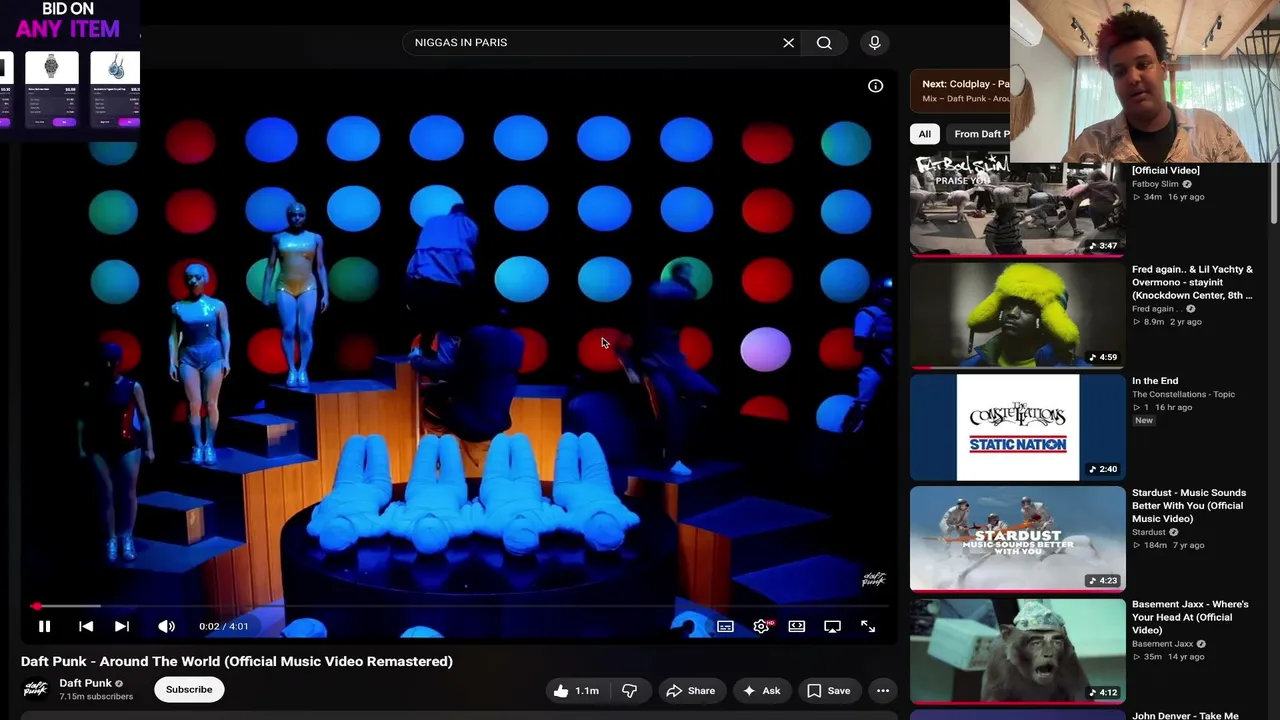Like the video with 1.1m likes
This screenshot has height=720, width=1280.
point(576,690)
